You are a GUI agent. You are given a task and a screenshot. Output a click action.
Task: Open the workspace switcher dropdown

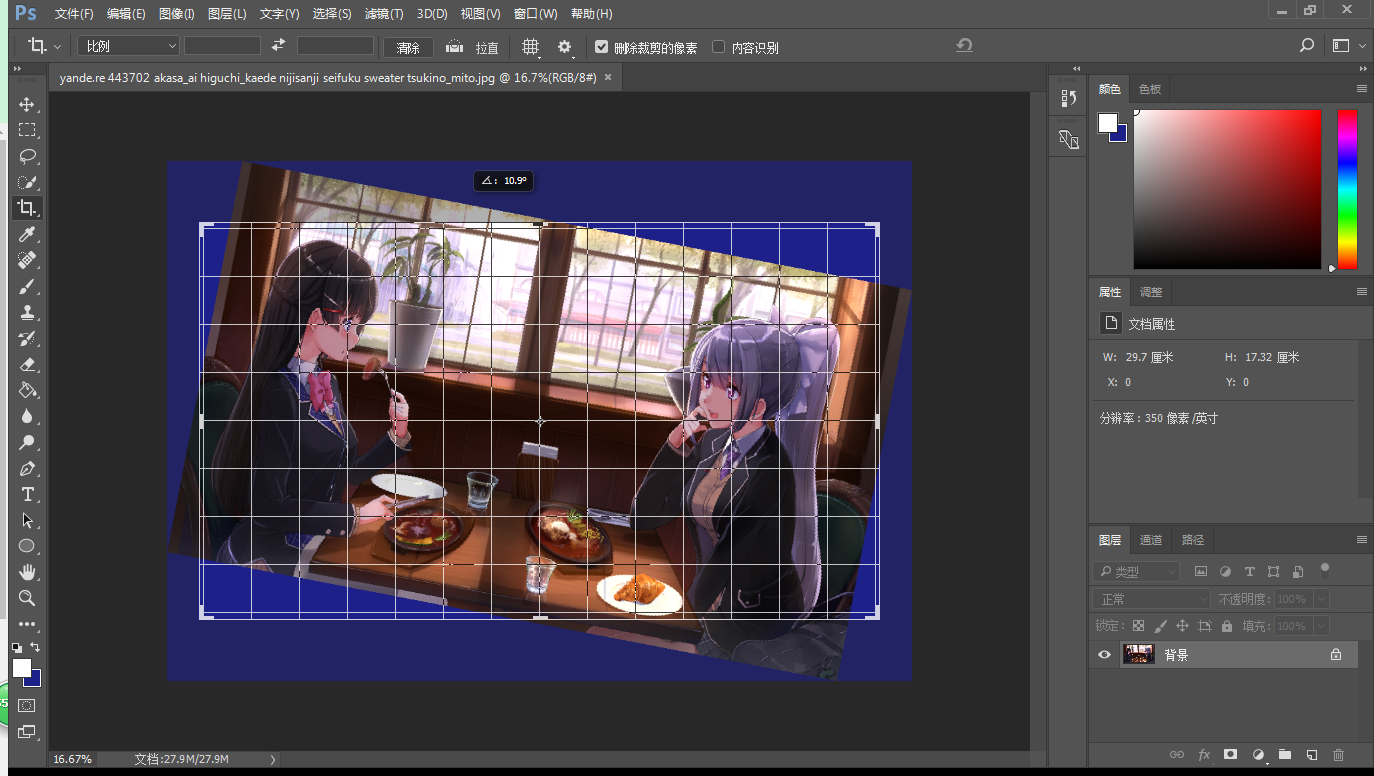coord(1349,46)
